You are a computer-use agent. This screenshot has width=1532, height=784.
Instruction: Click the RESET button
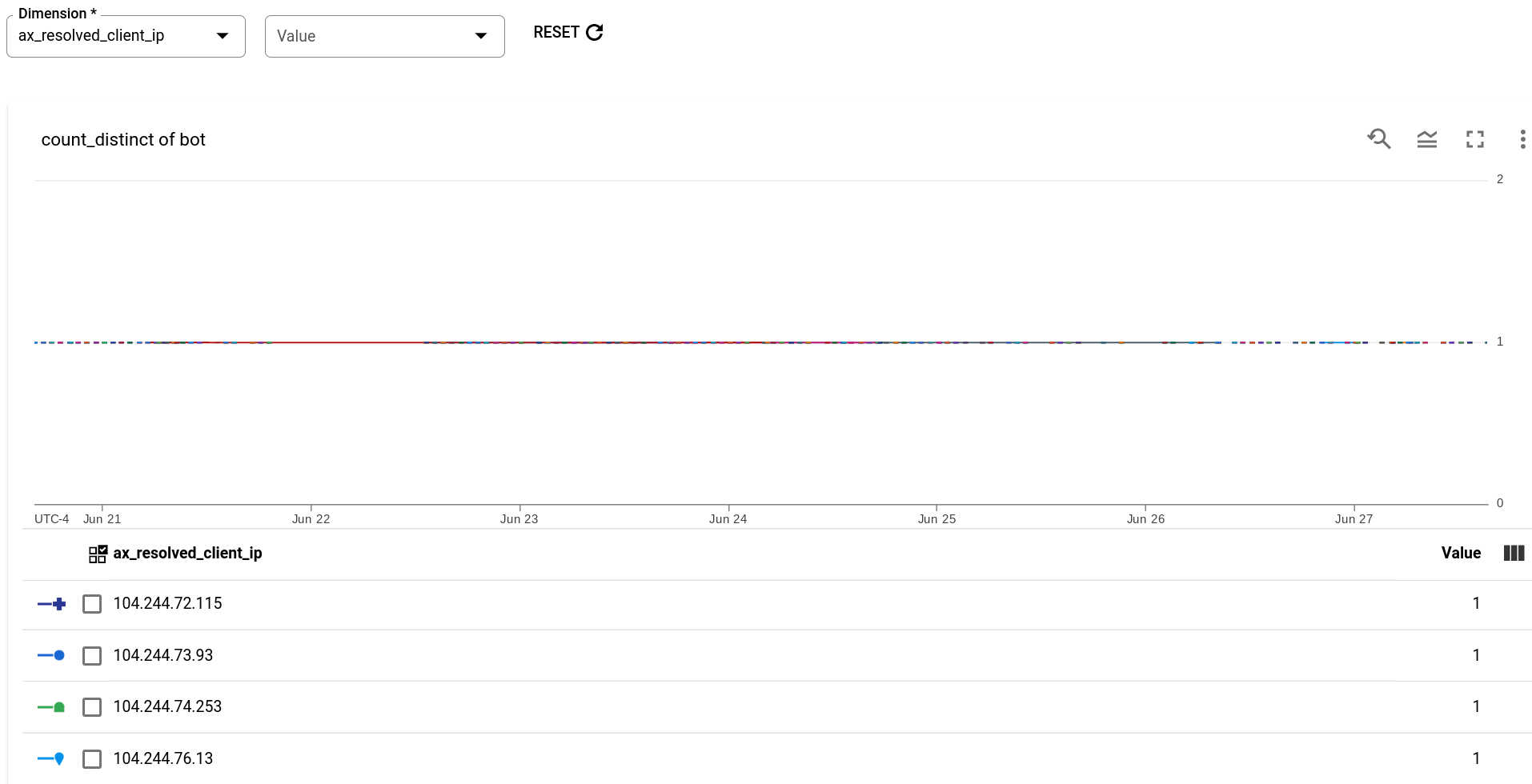point(555,32)
